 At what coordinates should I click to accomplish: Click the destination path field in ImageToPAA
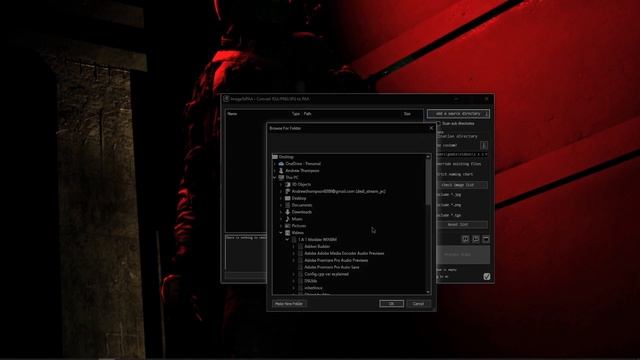462,154
